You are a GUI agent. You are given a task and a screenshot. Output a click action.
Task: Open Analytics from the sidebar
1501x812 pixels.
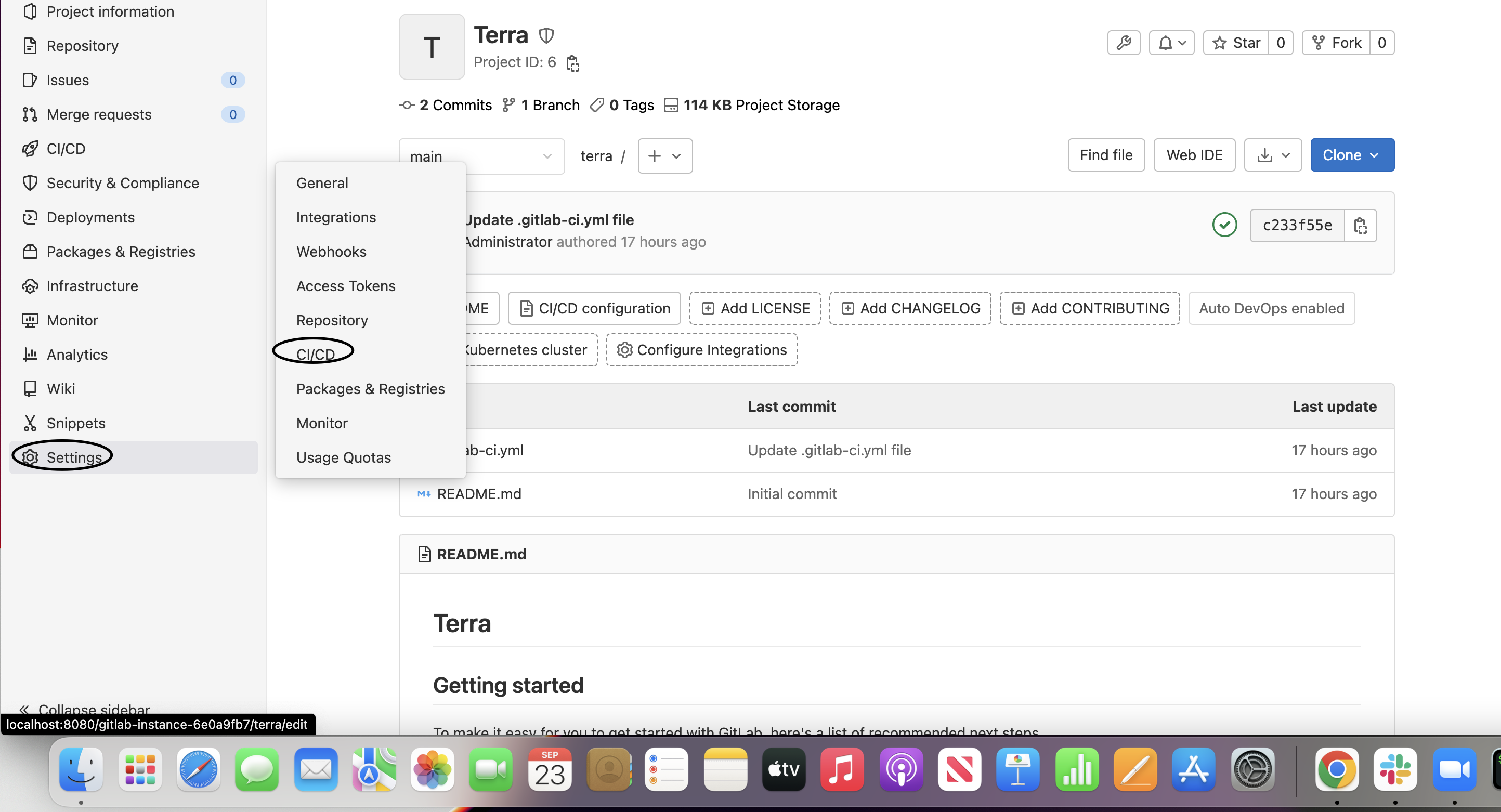click(x=77, y=354)
